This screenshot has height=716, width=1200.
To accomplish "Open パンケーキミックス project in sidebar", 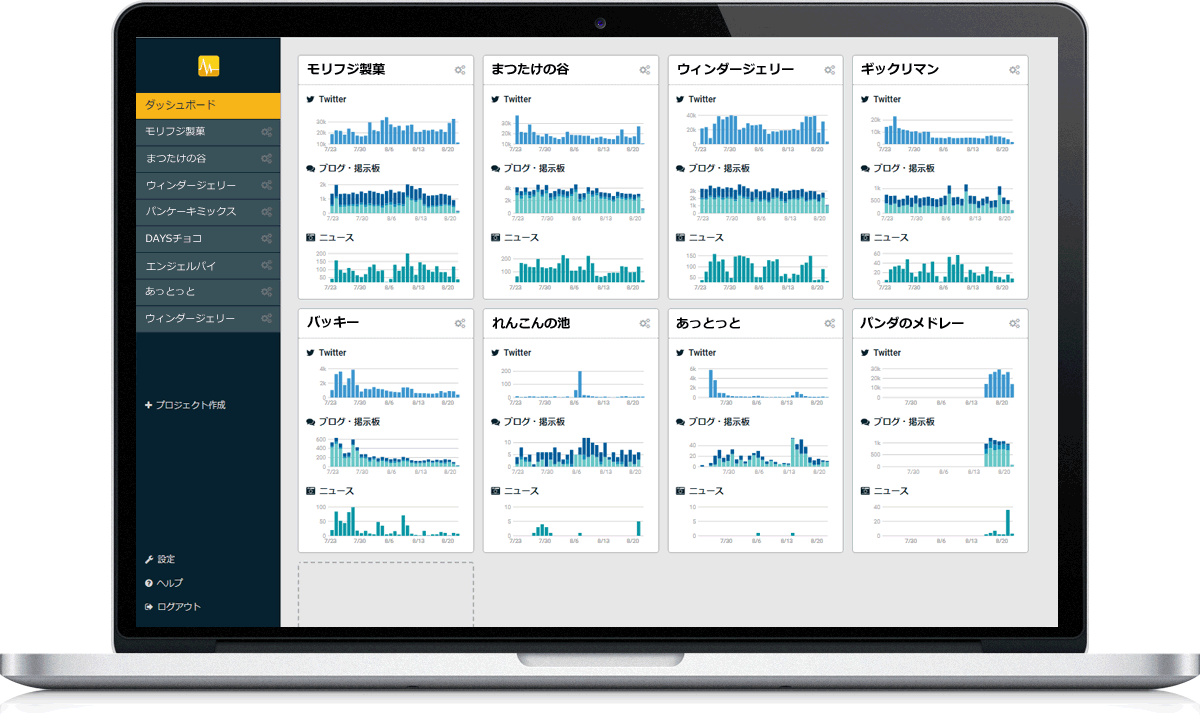I will coord(191,212).
